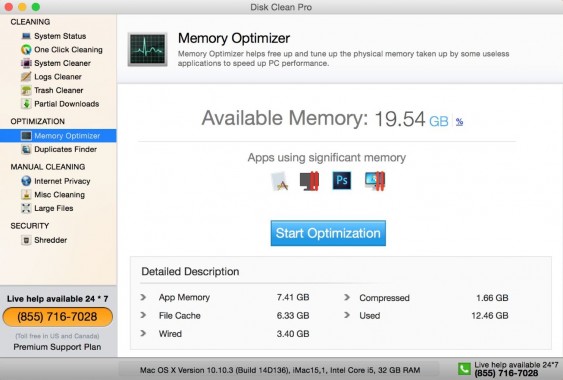The image size is (563, 380).
Task: Click the Duplicates Finder icon
Action: click(26, 149)
